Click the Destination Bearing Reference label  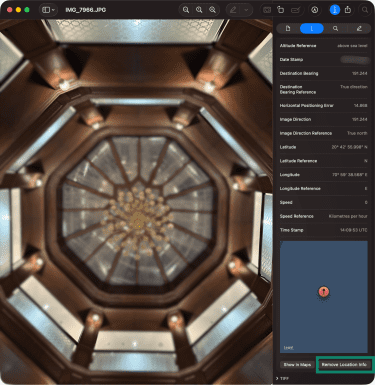(298, 89)
